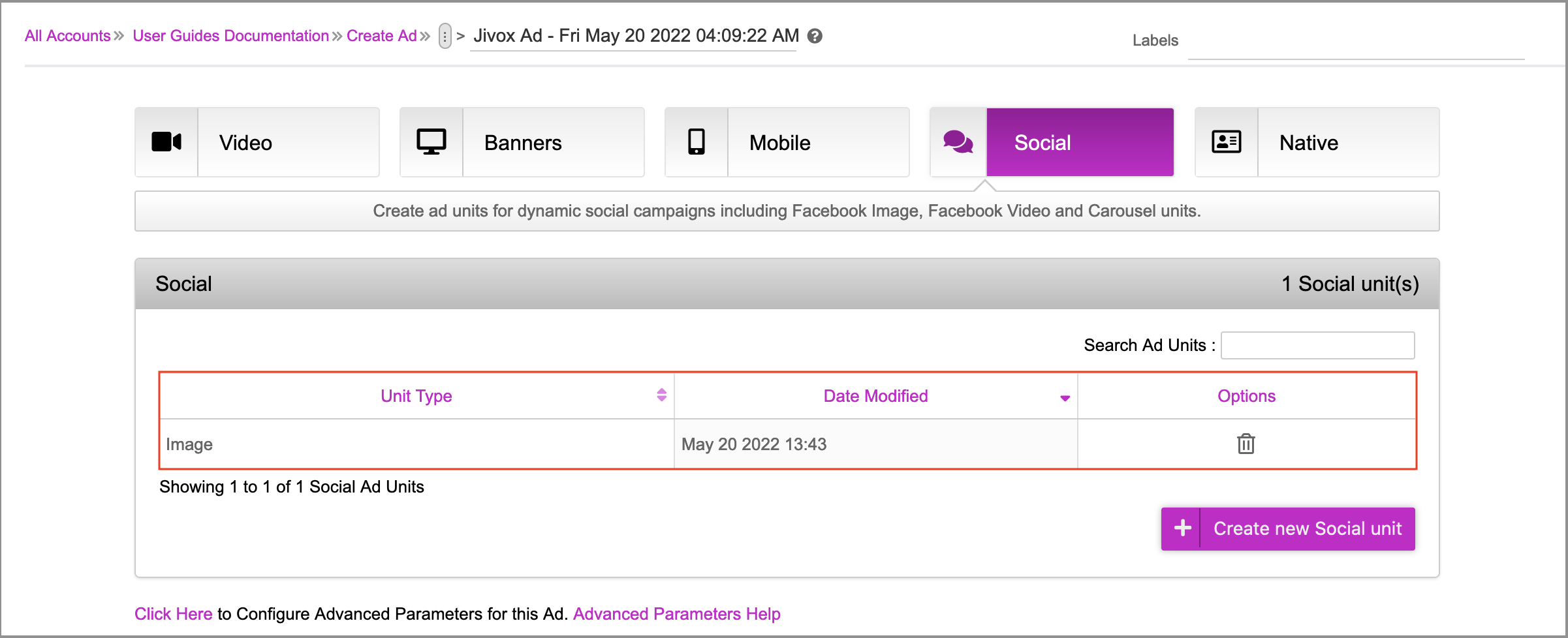Open the breadcrumb vertical dots menu
This screenshot has height=638, width=1568.
445,37
